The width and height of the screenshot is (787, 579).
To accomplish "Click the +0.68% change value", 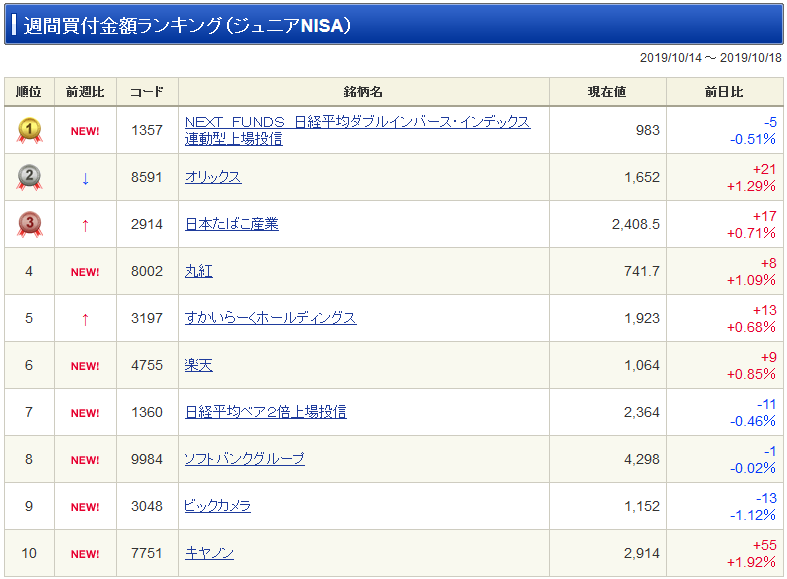I will point(751,328).
